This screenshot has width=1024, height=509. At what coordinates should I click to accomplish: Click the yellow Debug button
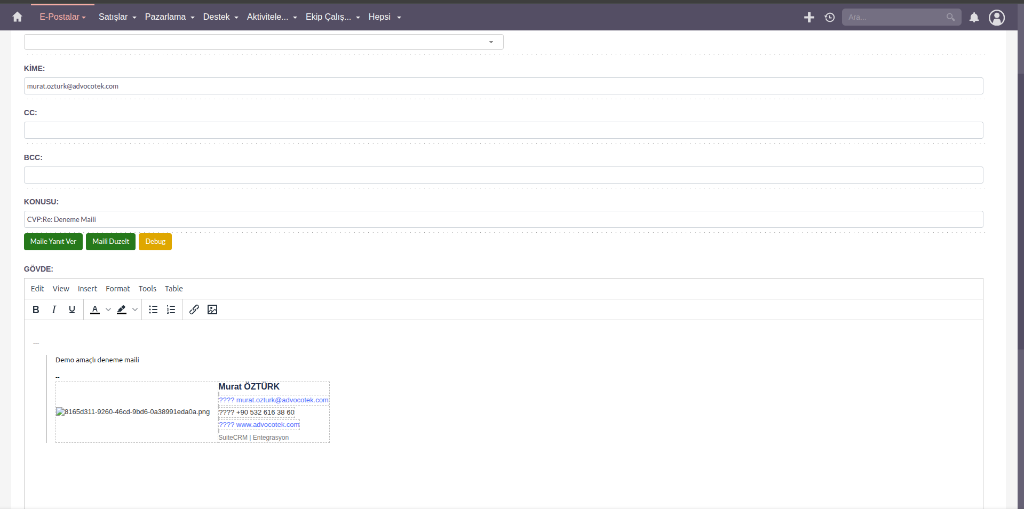pyautogui.click(x=155, y=241)
